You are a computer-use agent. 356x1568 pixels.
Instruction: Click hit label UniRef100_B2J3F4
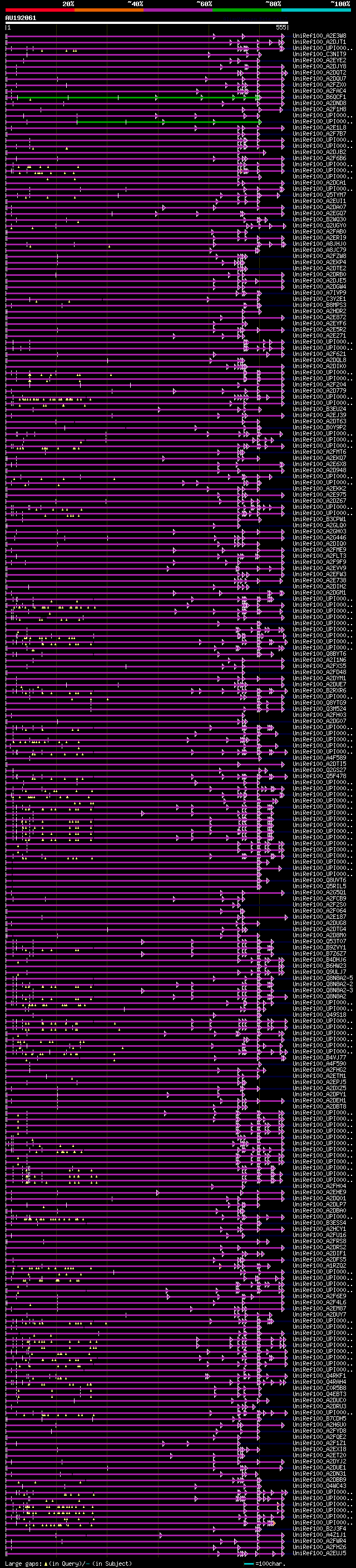tap(319, 1528)
